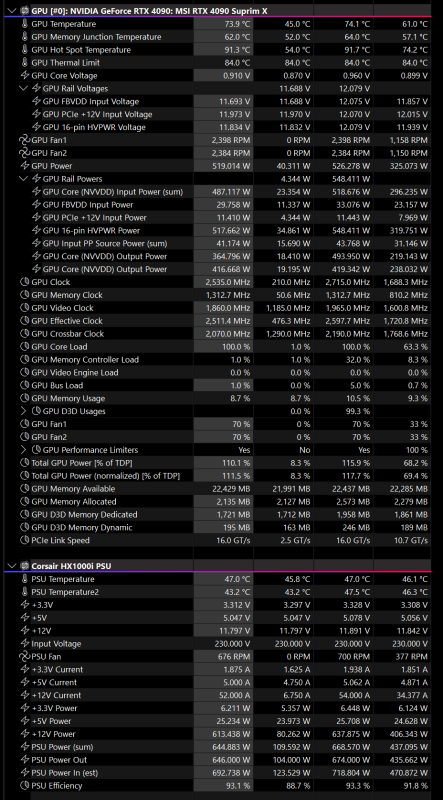Click the 364.796 W NVVDD Output Power value
This screenshot has width=443, height=800.
pos(231,256)
